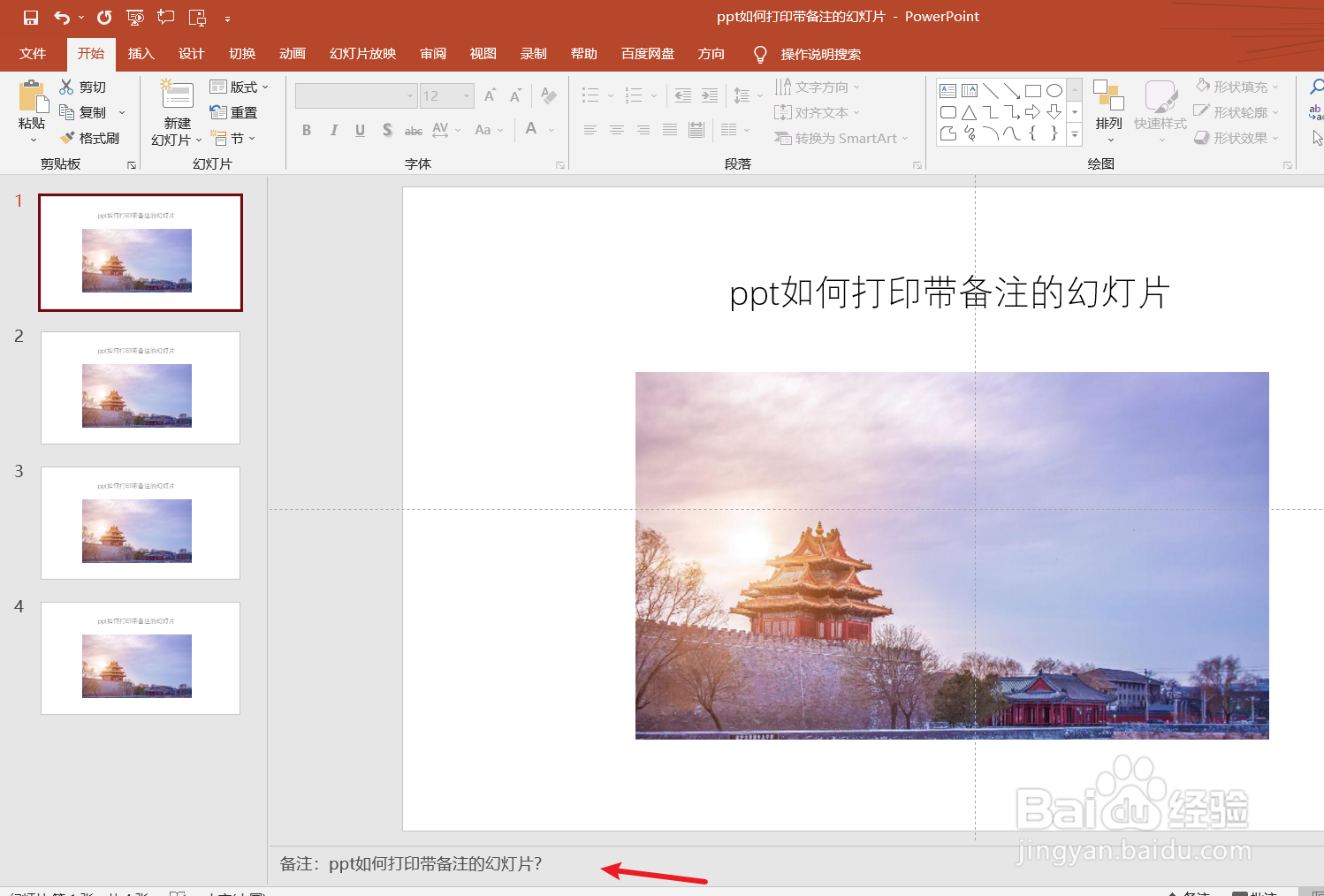This screenshot has height=896, width=1324.
Task: Decrease font size with smaller A icon
Action: (515, 95)
